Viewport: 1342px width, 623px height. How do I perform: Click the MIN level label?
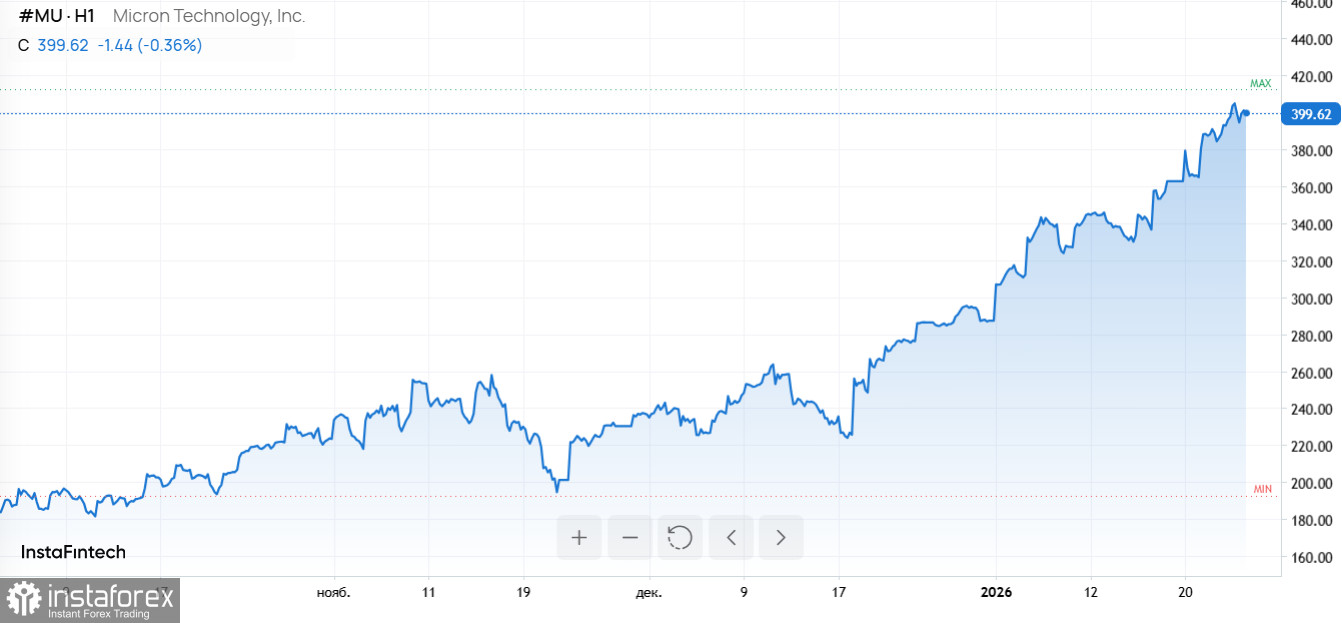[1262, 489]
